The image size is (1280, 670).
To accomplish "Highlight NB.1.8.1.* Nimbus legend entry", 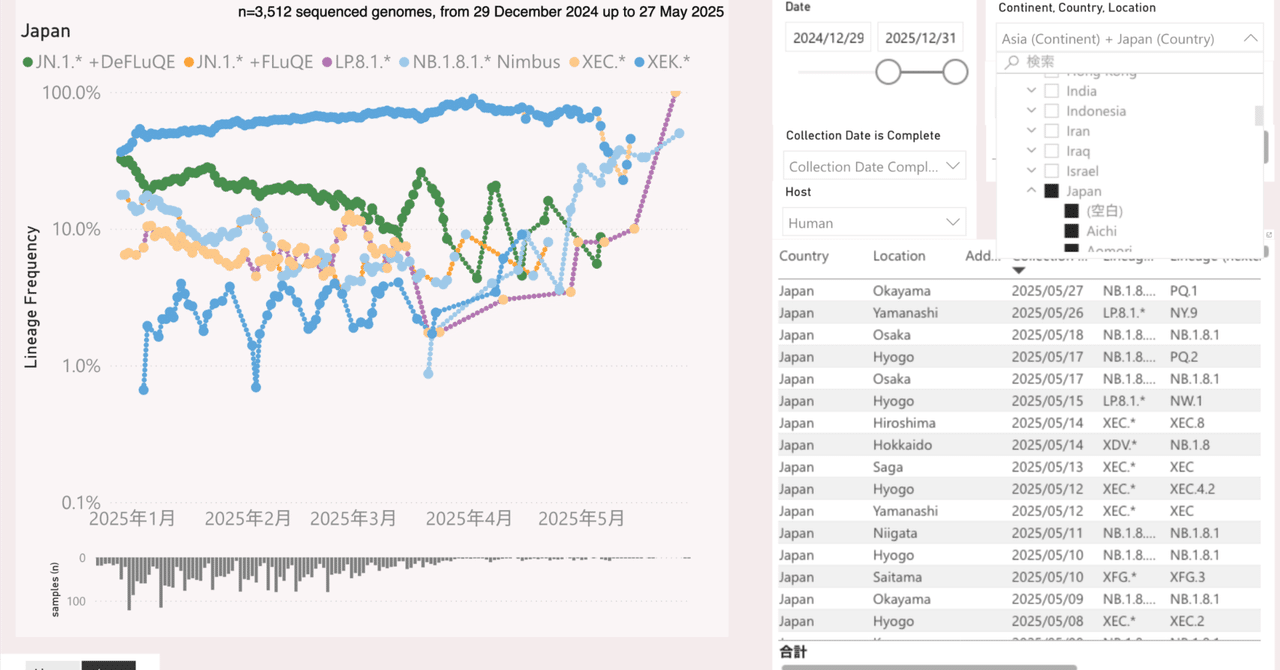I will [x=480, y=62].
